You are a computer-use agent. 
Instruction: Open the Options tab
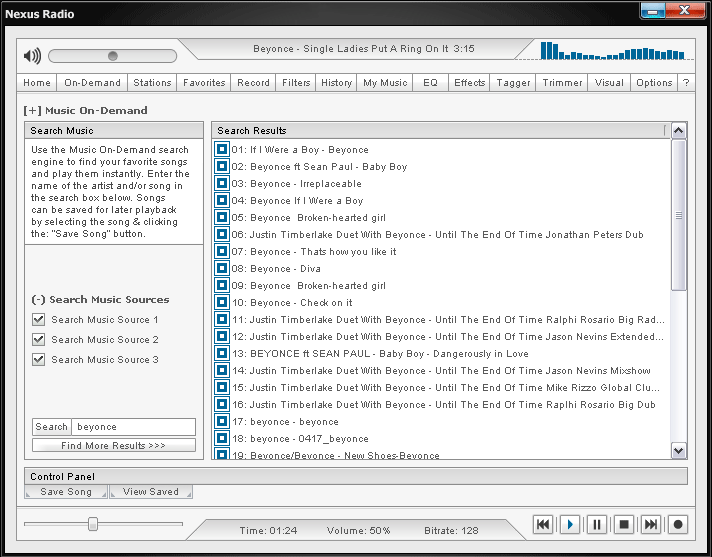point(654,83)
